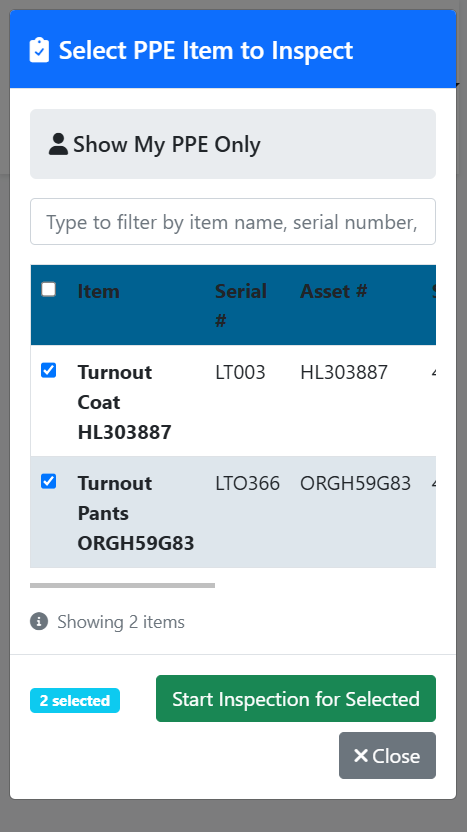The width and height of the screenshot is (467, 832).
Task: Toggle the Show My PPE Only button
Action: pos(233,144)
